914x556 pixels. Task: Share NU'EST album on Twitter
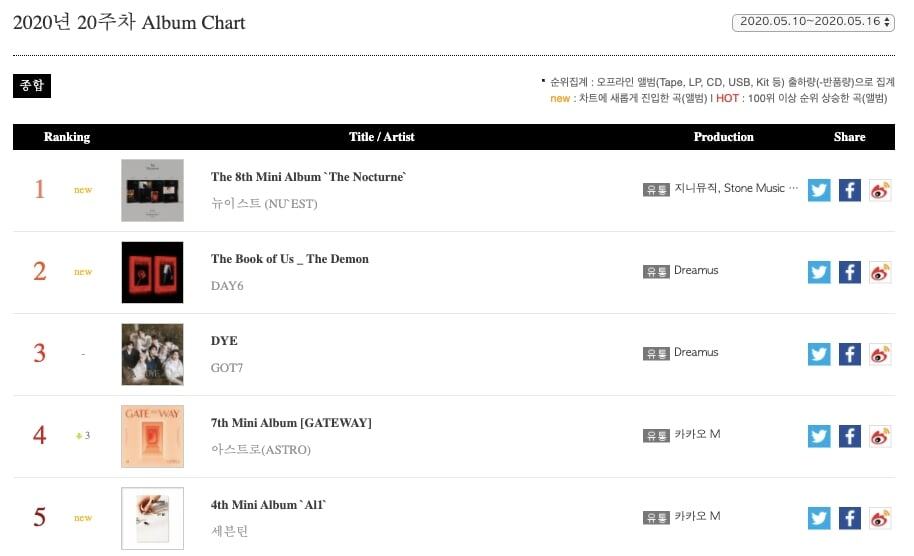(x=819, y=189)
